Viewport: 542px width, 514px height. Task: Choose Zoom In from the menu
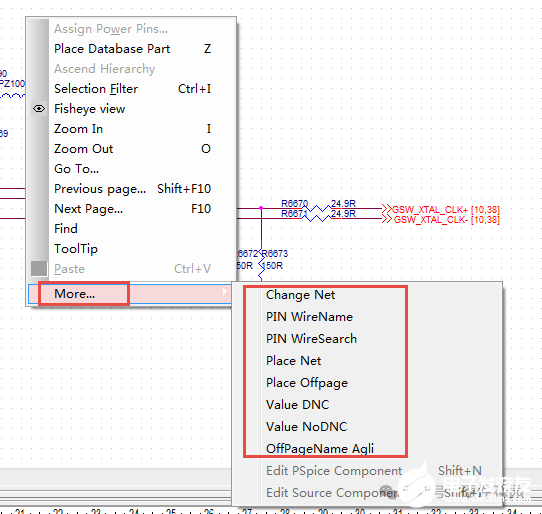pos(131,129)
